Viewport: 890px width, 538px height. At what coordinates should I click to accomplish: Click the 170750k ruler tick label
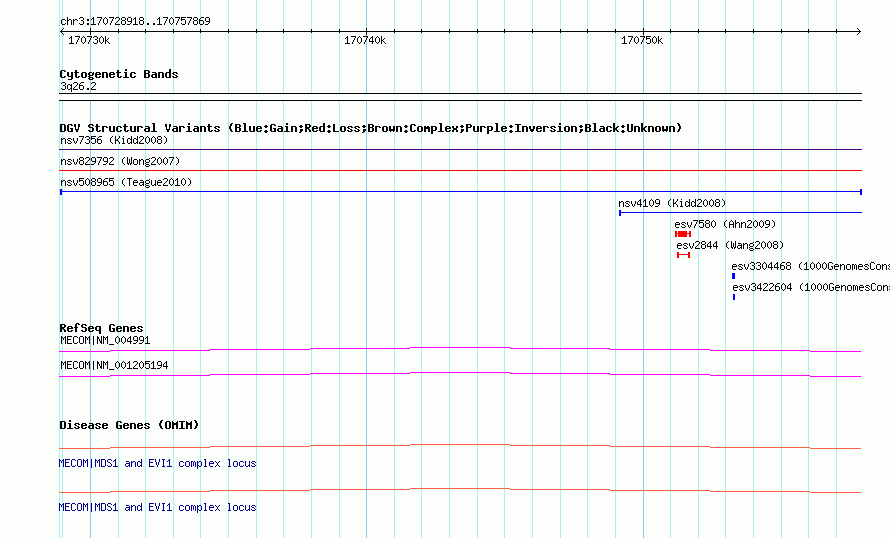642,40
